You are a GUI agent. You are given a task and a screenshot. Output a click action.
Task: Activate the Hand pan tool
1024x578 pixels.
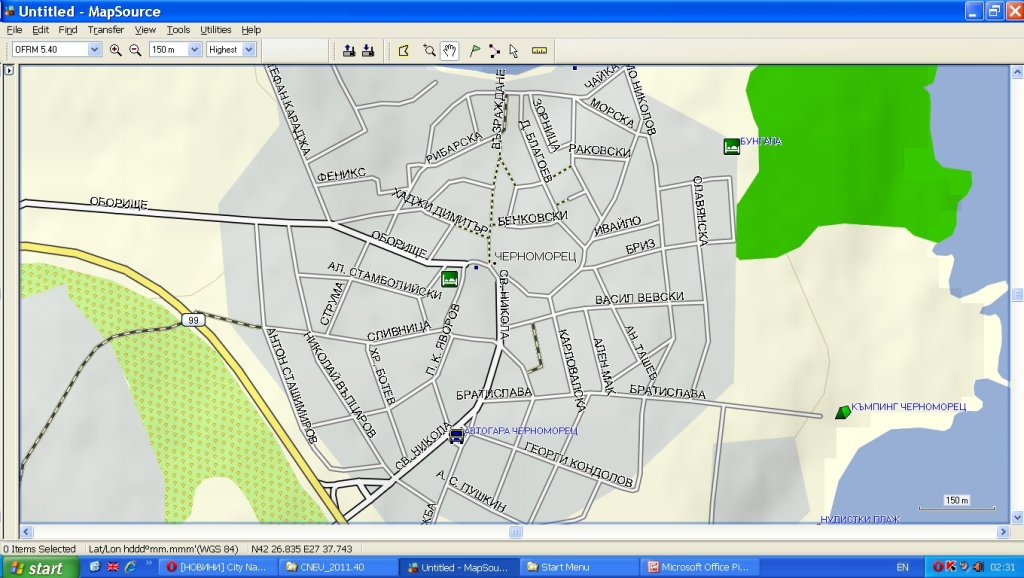tap(450, 49)
